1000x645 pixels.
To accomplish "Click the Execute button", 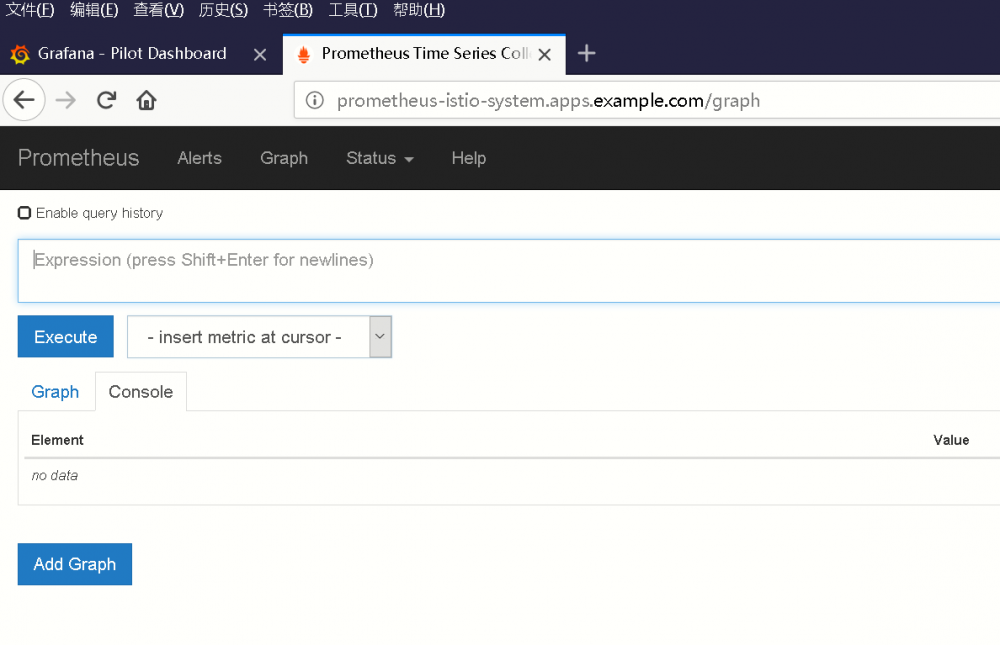I will 65,337.
